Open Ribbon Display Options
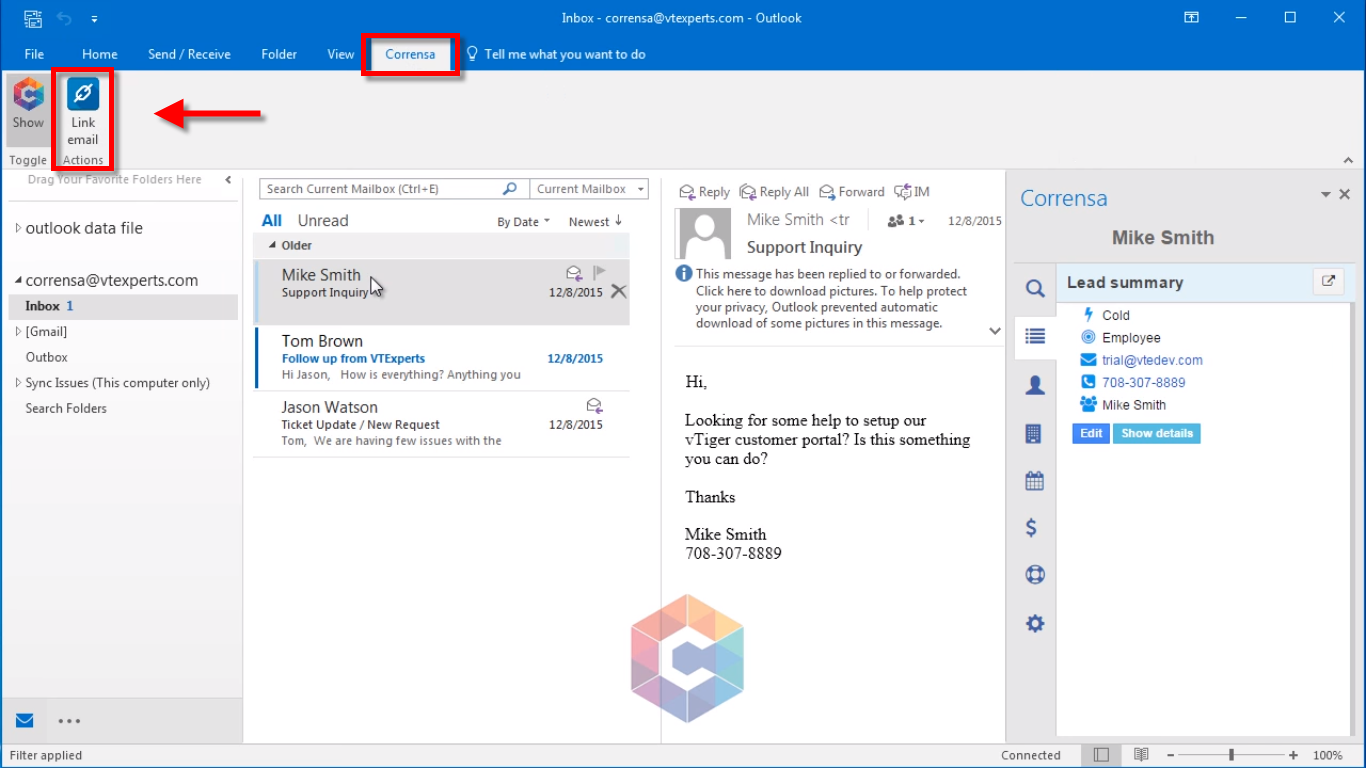 point(1192,17)
